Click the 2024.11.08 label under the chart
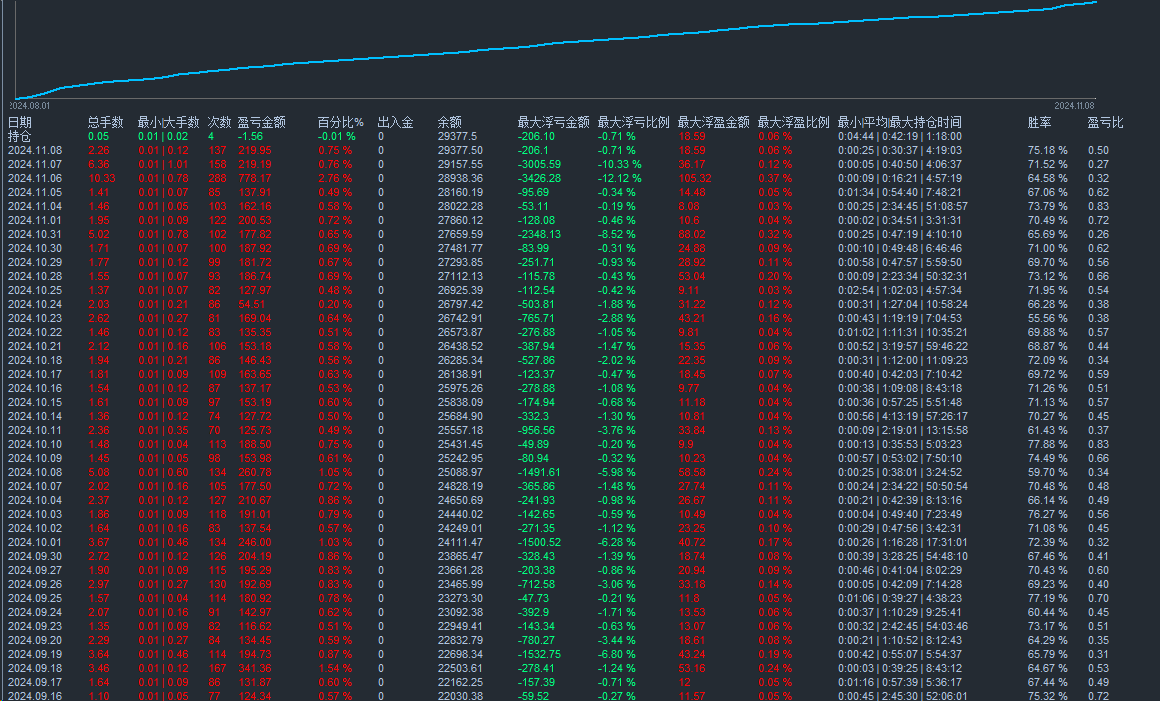 [x=1074, y=106]
